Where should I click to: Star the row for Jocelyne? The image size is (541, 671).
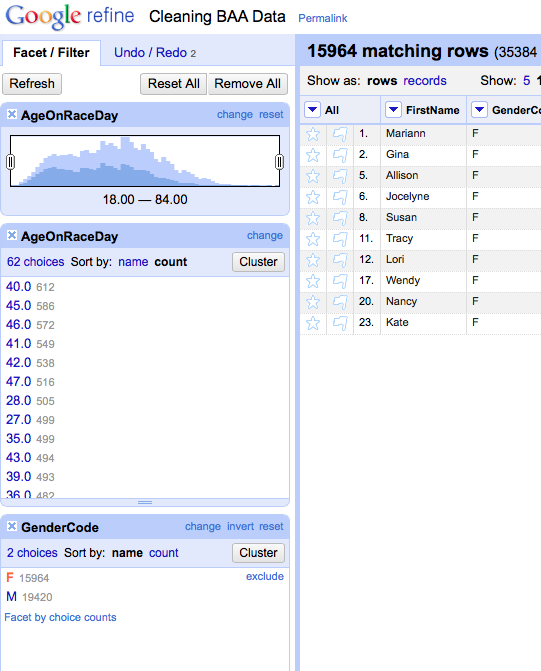coord(313,197)
